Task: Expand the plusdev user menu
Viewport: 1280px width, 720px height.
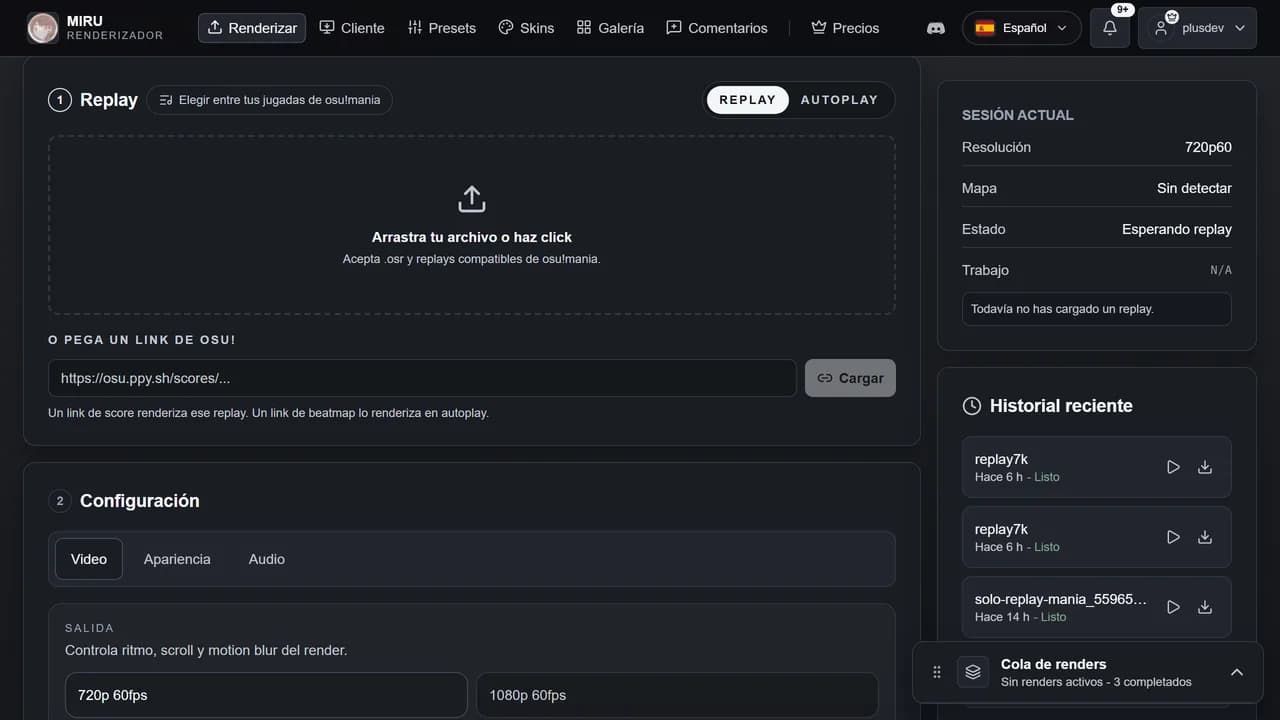Action: (1197, 28)
